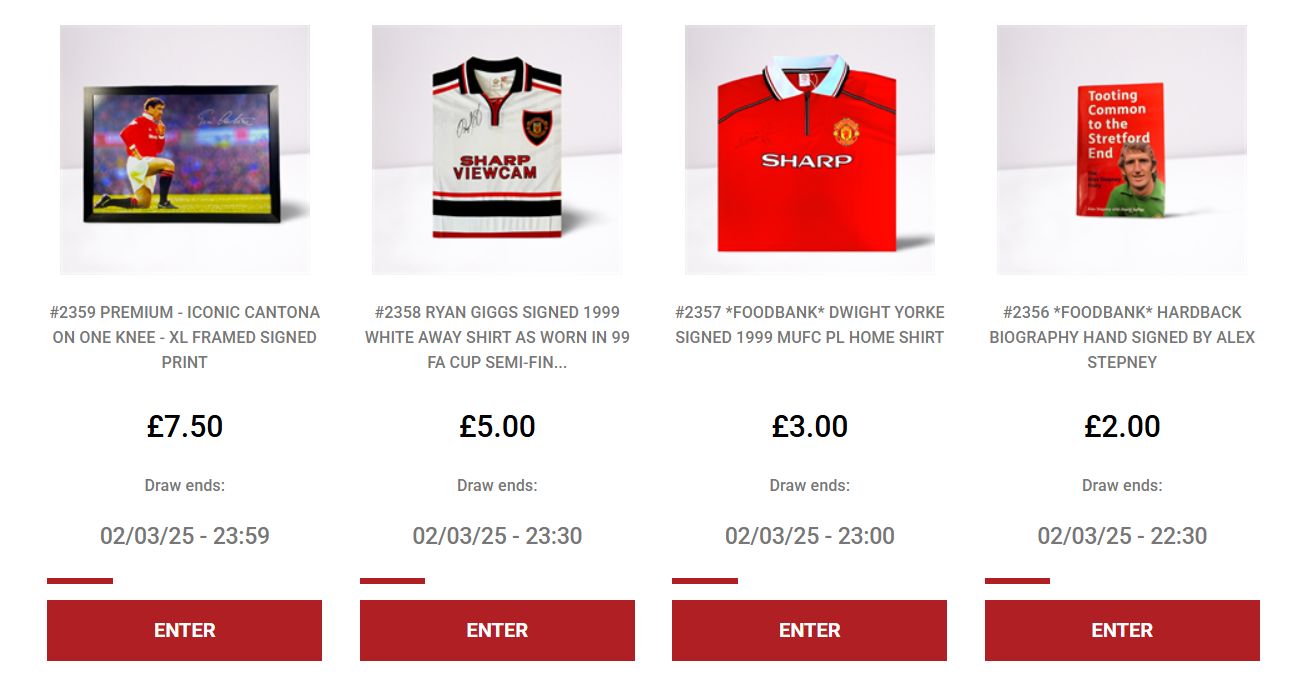1307x681 pixels.
Task: Select the Alex Stepney biography book image
Action: [x=1122, y=150]
